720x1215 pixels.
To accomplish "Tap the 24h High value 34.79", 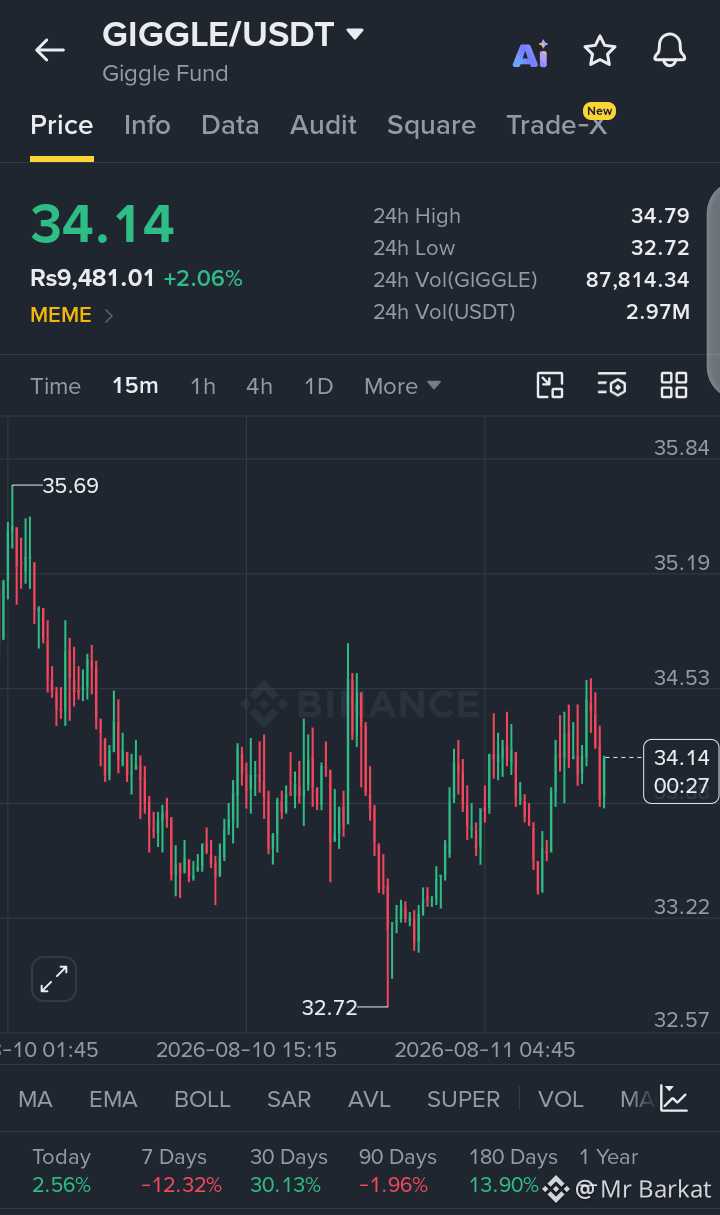I will point(660,216).
